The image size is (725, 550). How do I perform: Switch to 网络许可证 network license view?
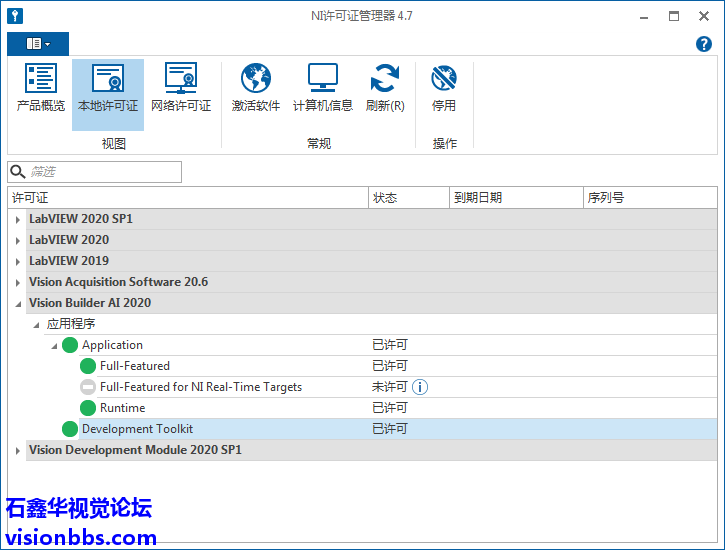pos(181,88)
